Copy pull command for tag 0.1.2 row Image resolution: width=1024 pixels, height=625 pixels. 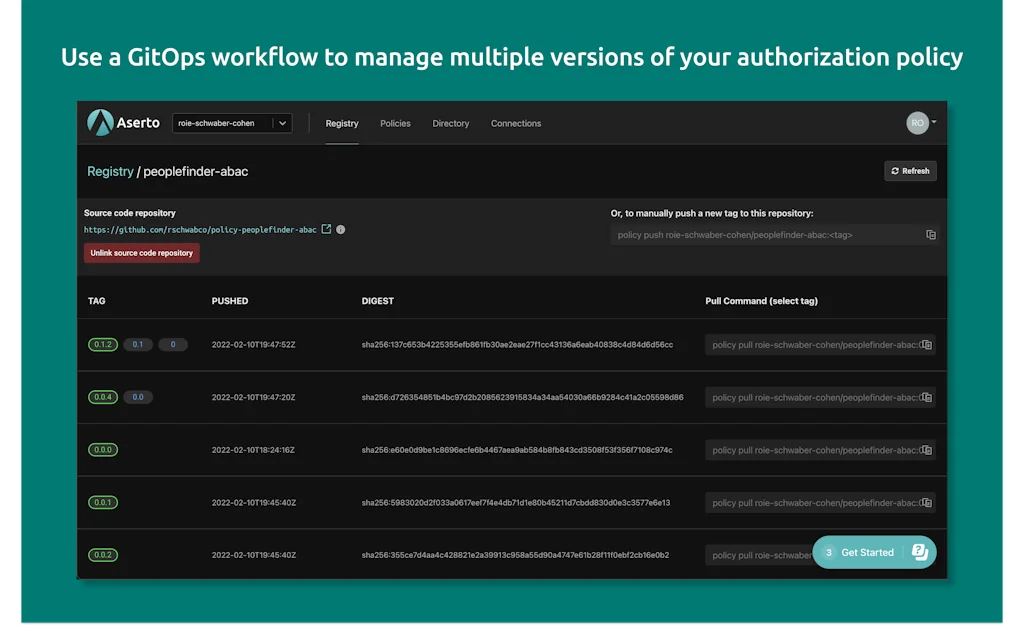coord(926,345)
